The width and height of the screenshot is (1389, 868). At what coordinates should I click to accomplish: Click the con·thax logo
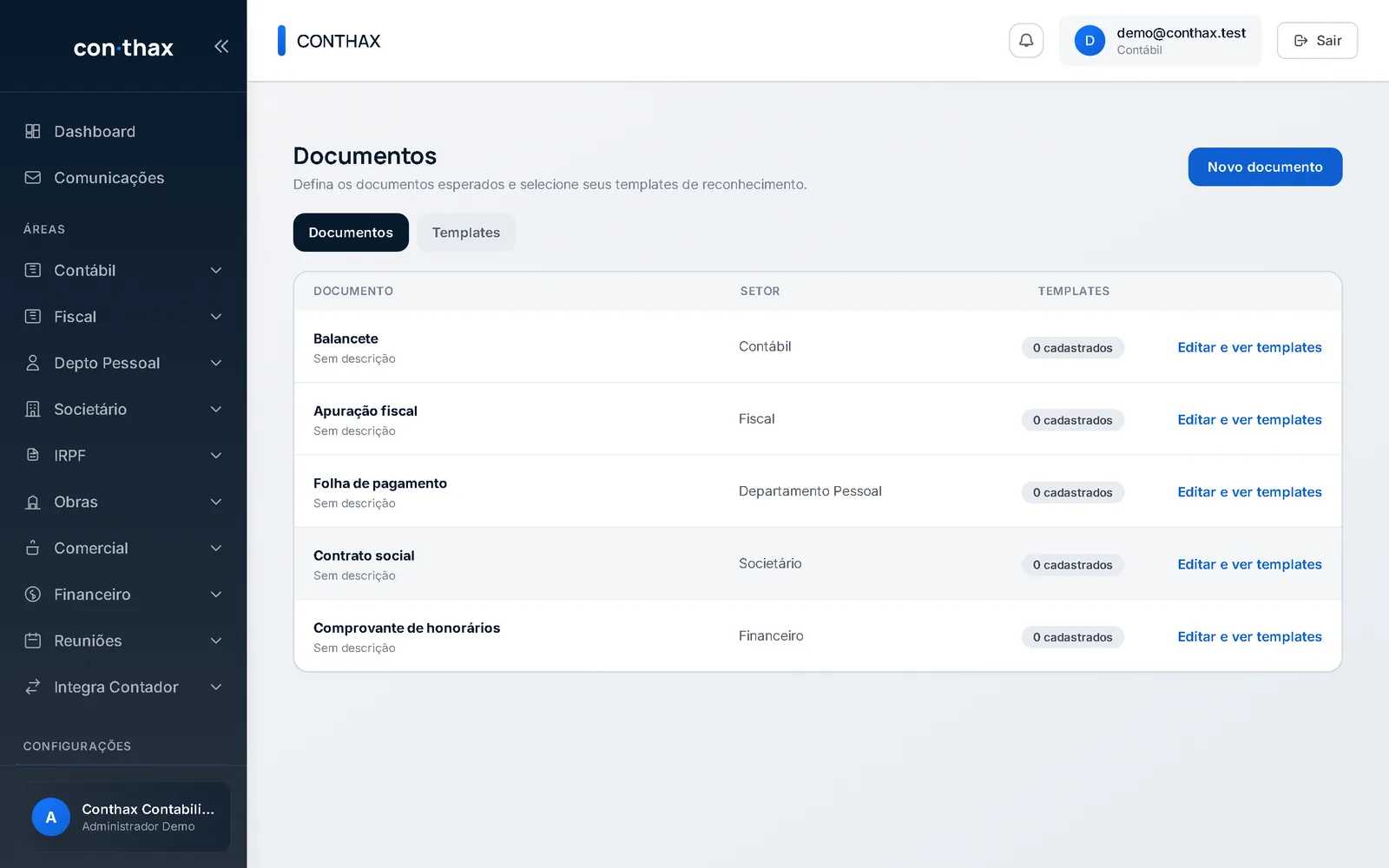pos(123,48)
